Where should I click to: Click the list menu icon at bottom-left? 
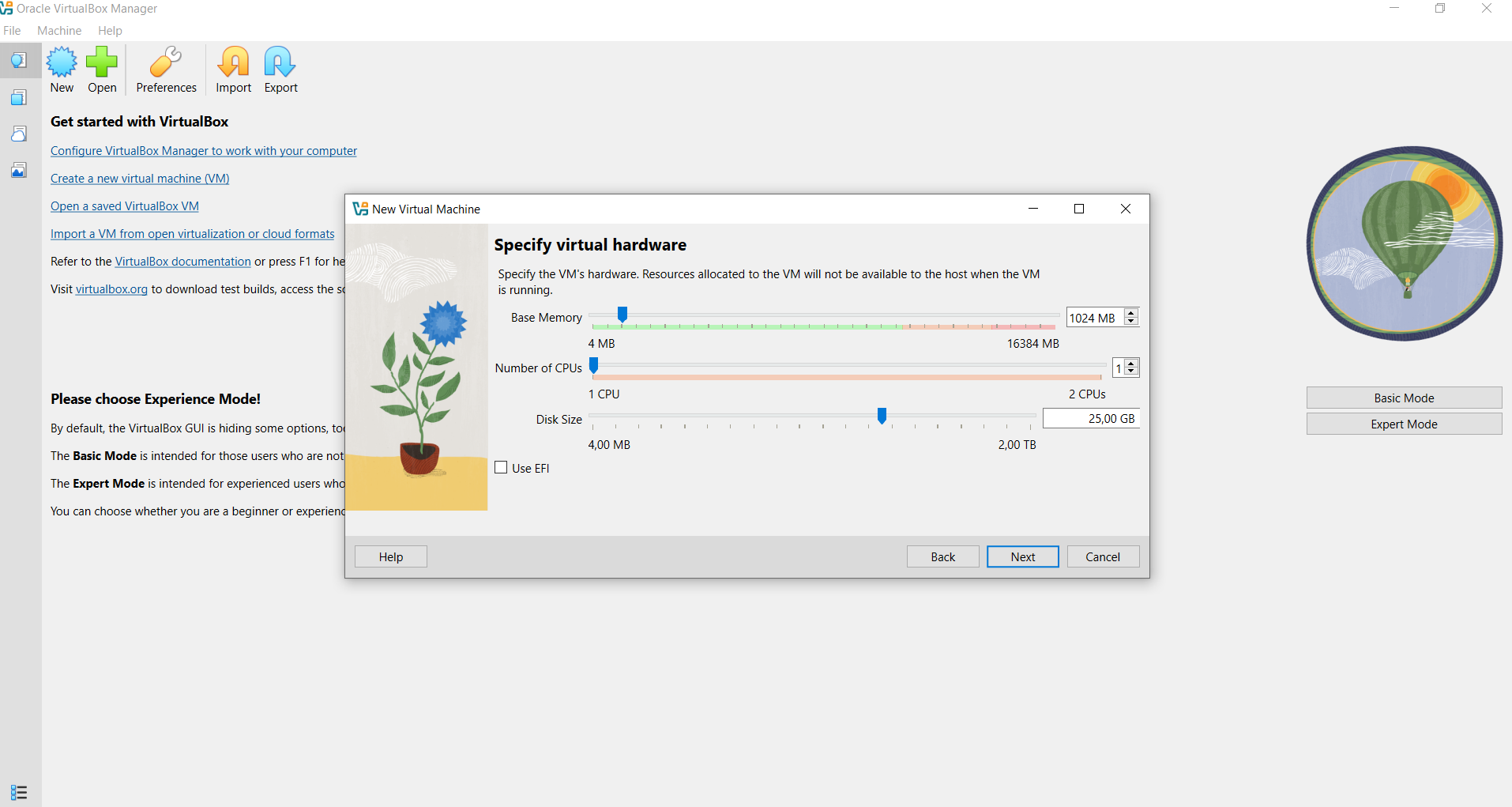click(x=19, y=792)
